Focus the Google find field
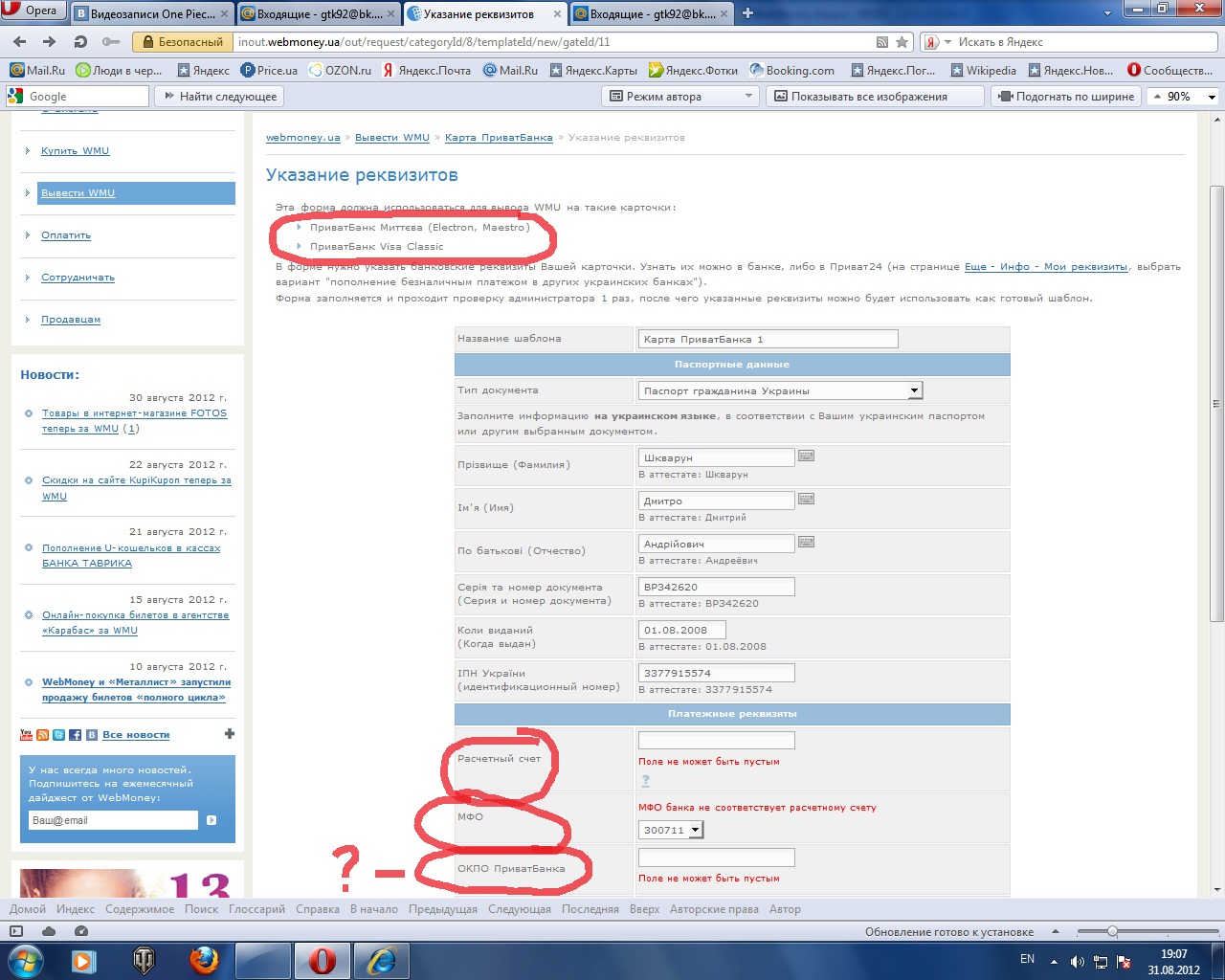1225x980 pixels. click(78, 97)
